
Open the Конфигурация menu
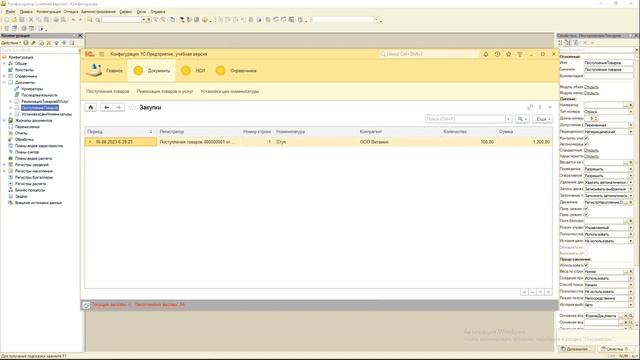pyautogui.click(x=49, y=12)
